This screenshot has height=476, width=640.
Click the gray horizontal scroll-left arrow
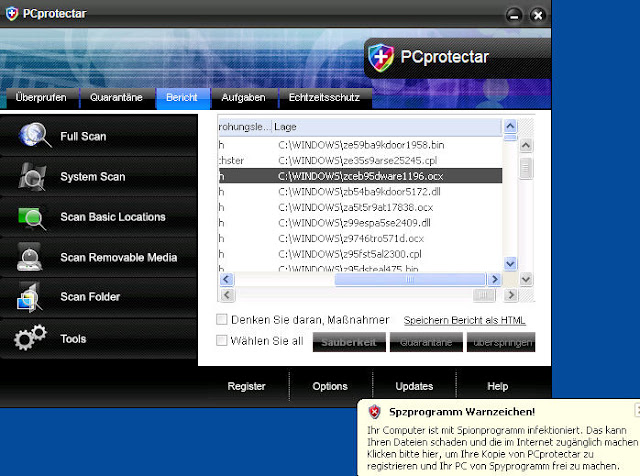tap(227, 295)
